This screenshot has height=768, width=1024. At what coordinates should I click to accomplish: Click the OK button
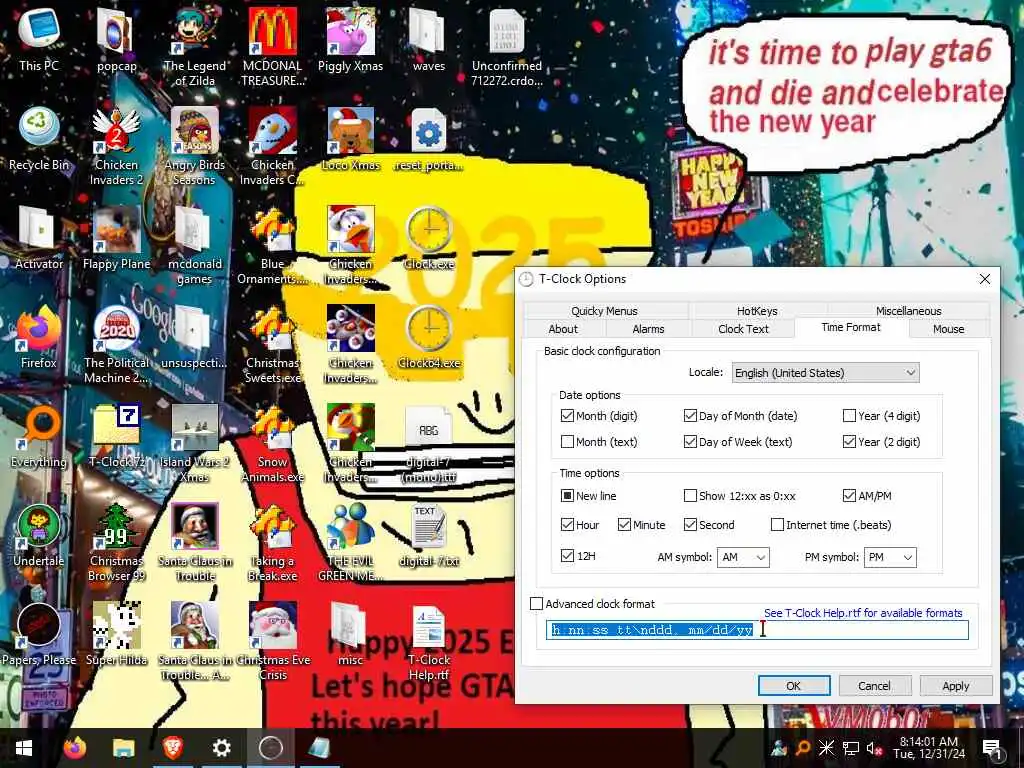pyautogui.click(x=793, y=686)
